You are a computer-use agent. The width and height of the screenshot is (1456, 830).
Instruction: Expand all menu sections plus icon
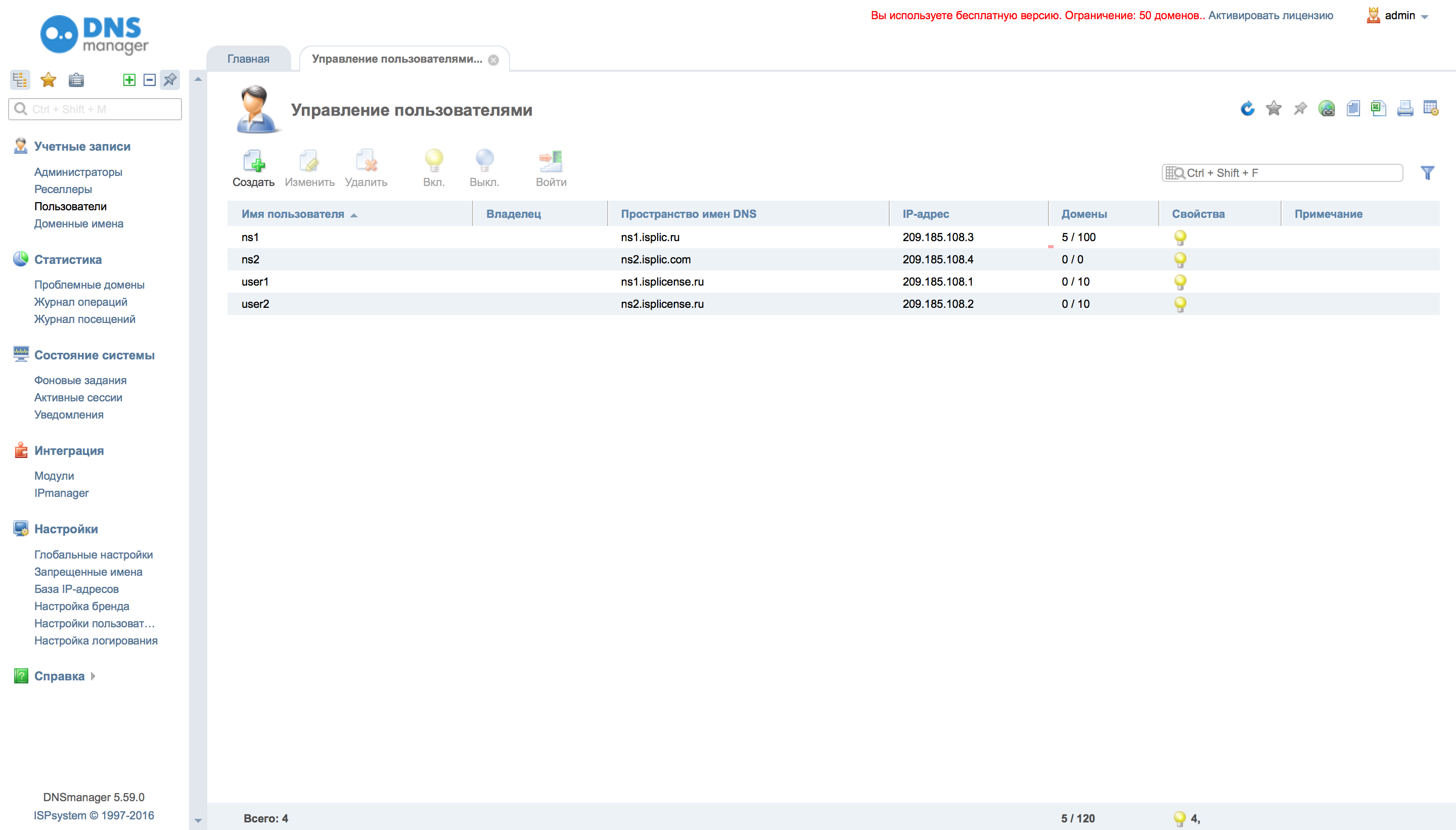click(x=129, y=80)
